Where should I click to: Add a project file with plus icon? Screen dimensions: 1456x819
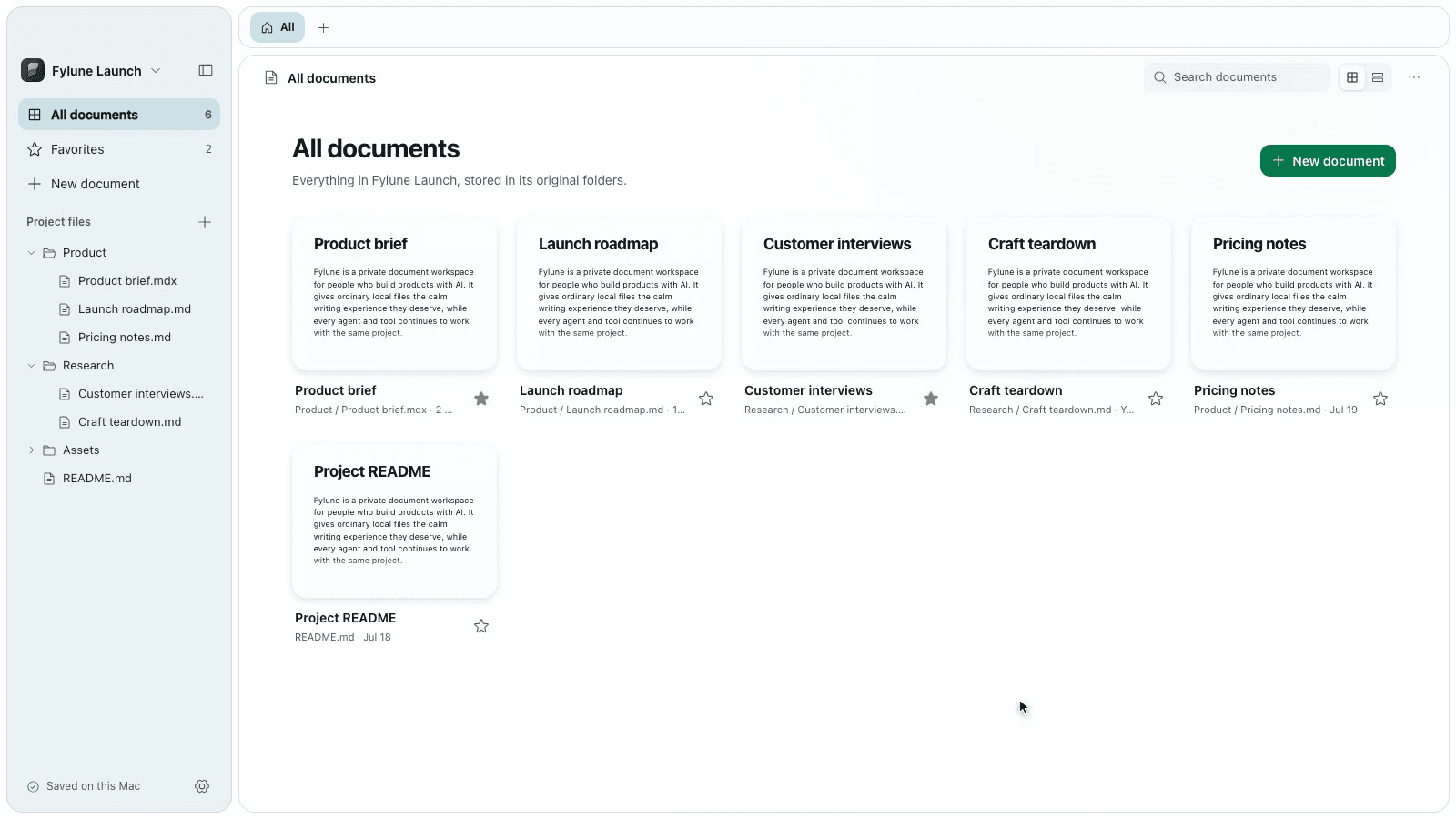click(x=205, y=222)
